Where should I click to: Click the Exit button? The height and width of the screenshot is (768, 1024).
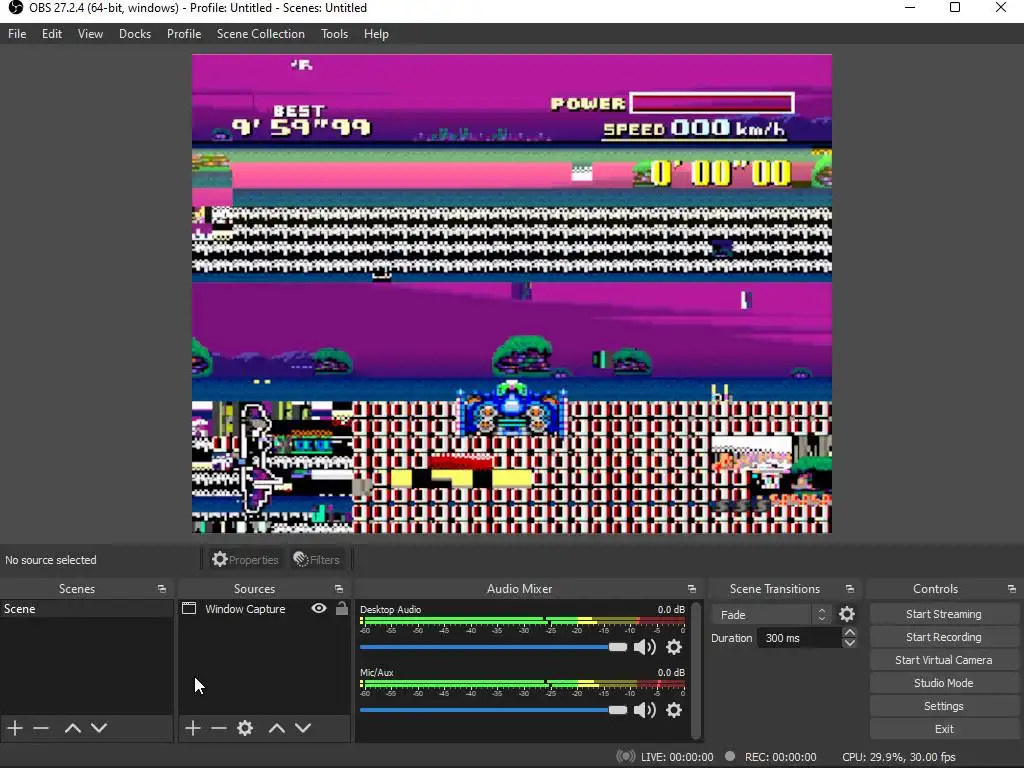click(944, 729)
